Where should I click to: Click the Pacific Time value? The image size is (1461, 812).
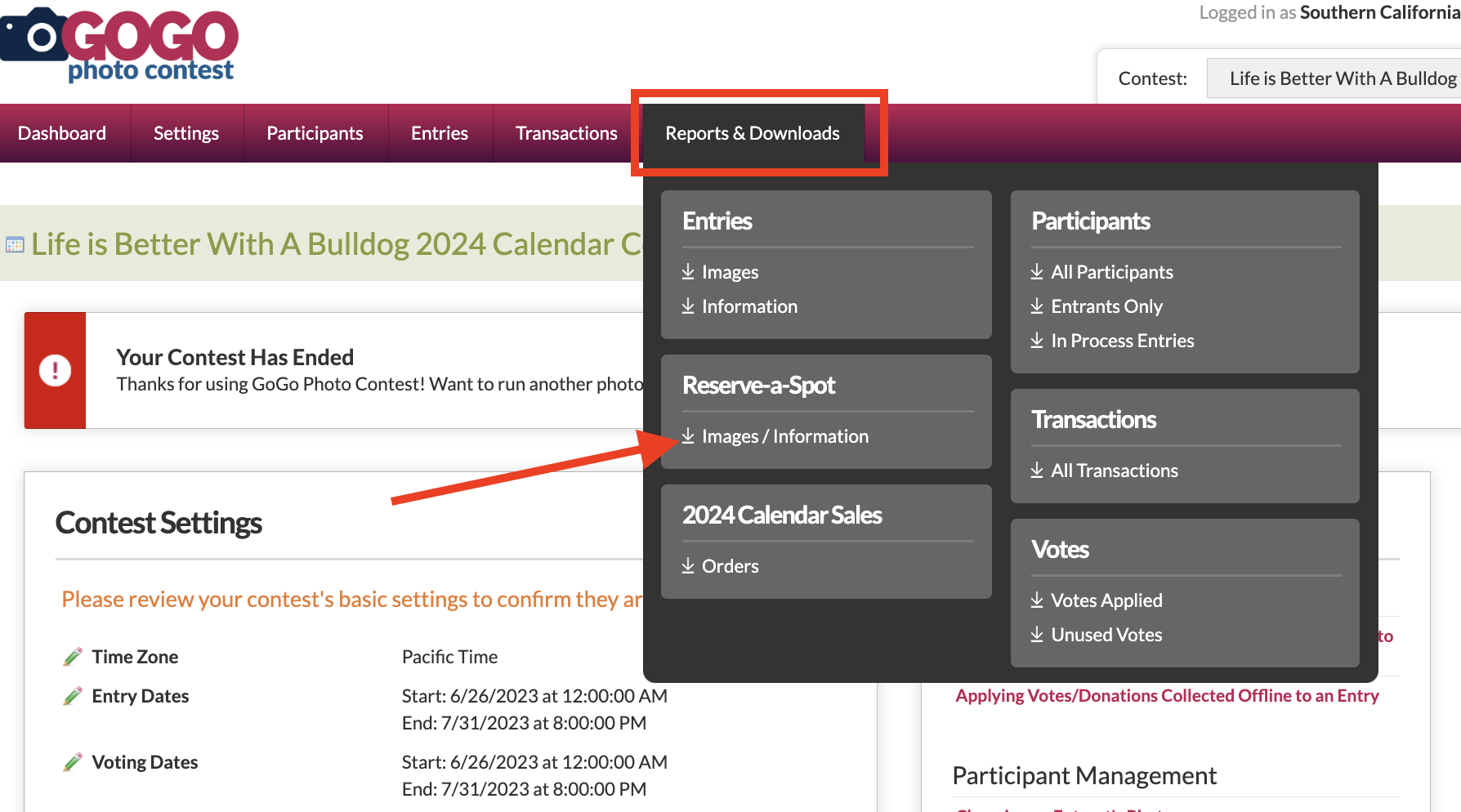click(449, 657)
